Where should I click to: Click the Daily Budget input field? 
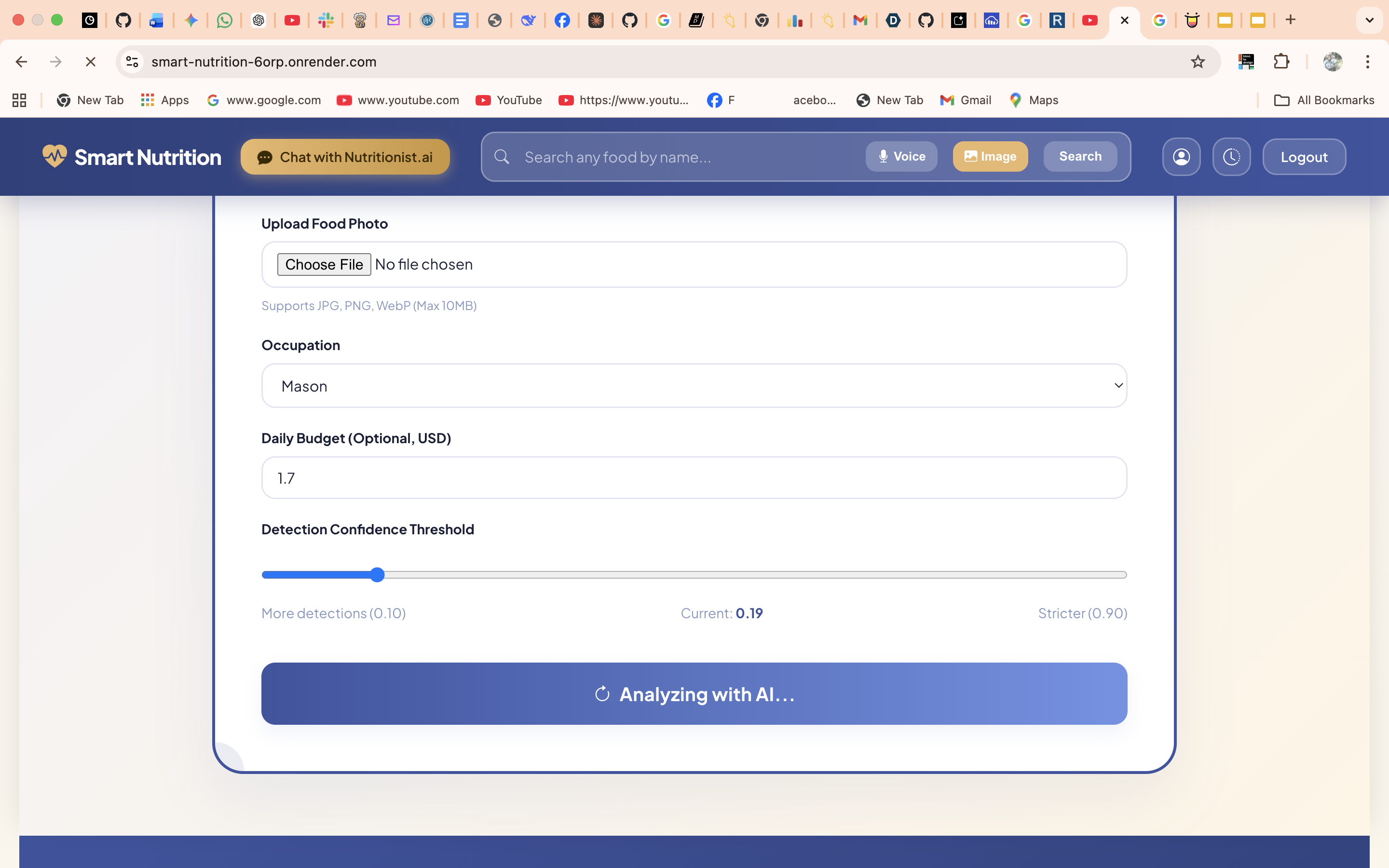click(694, 477)
